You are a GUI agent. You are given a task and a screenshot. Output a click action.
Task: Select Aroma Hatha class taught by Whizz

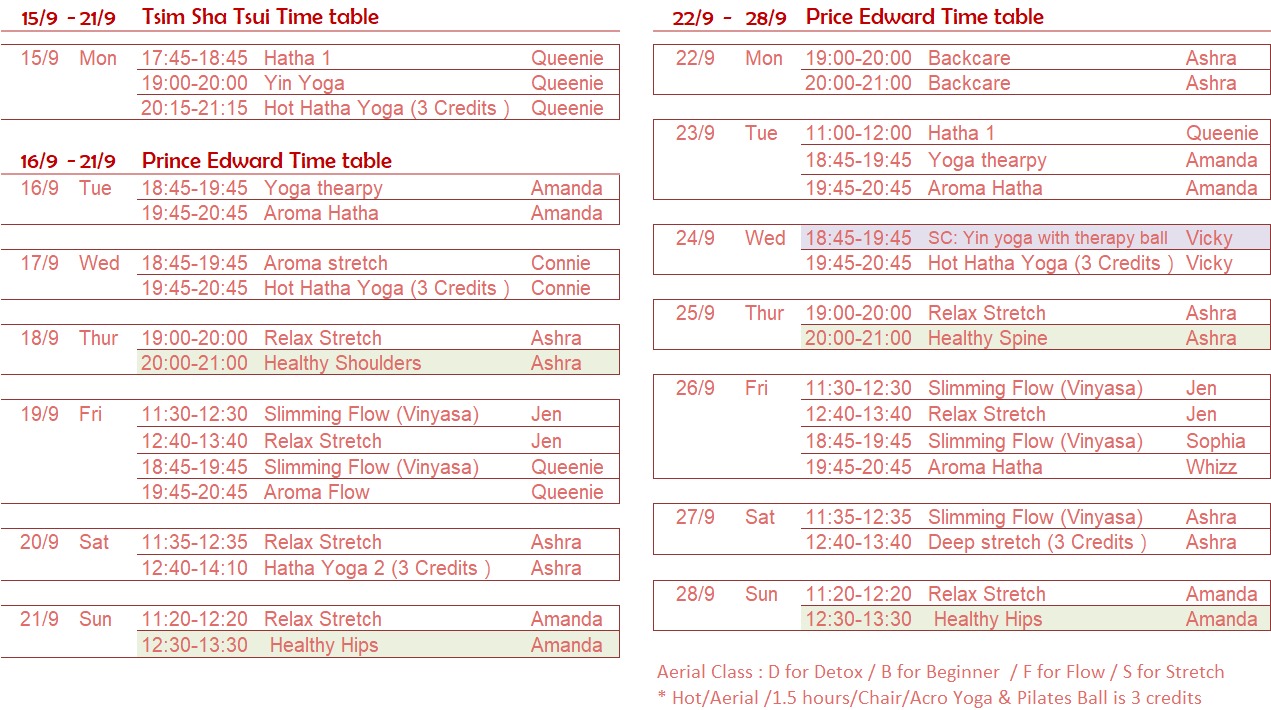point(1035,467)
